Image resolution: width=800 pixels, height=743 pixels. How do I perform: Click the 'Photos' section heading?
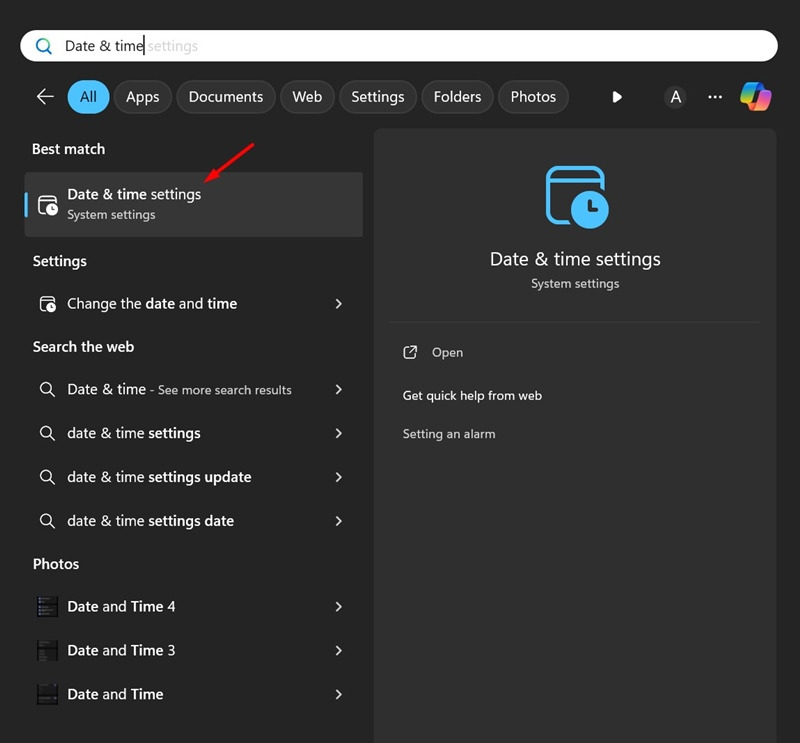tap(56, 564)
